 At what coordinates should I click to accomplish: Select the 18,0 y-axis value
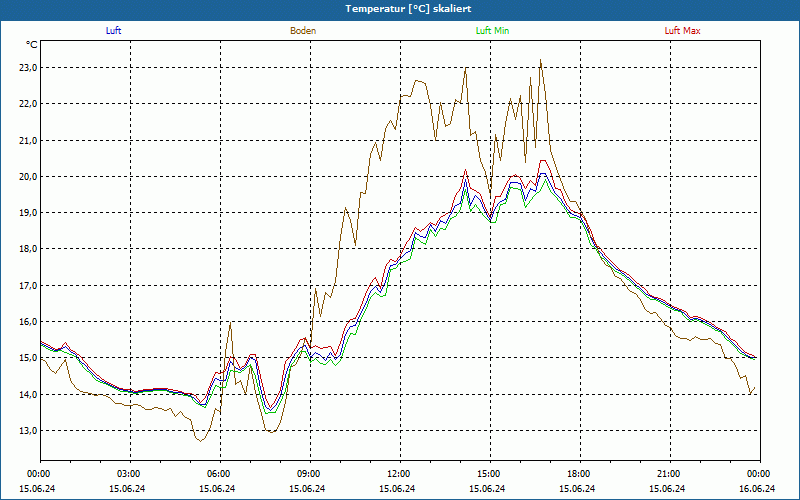27,249
